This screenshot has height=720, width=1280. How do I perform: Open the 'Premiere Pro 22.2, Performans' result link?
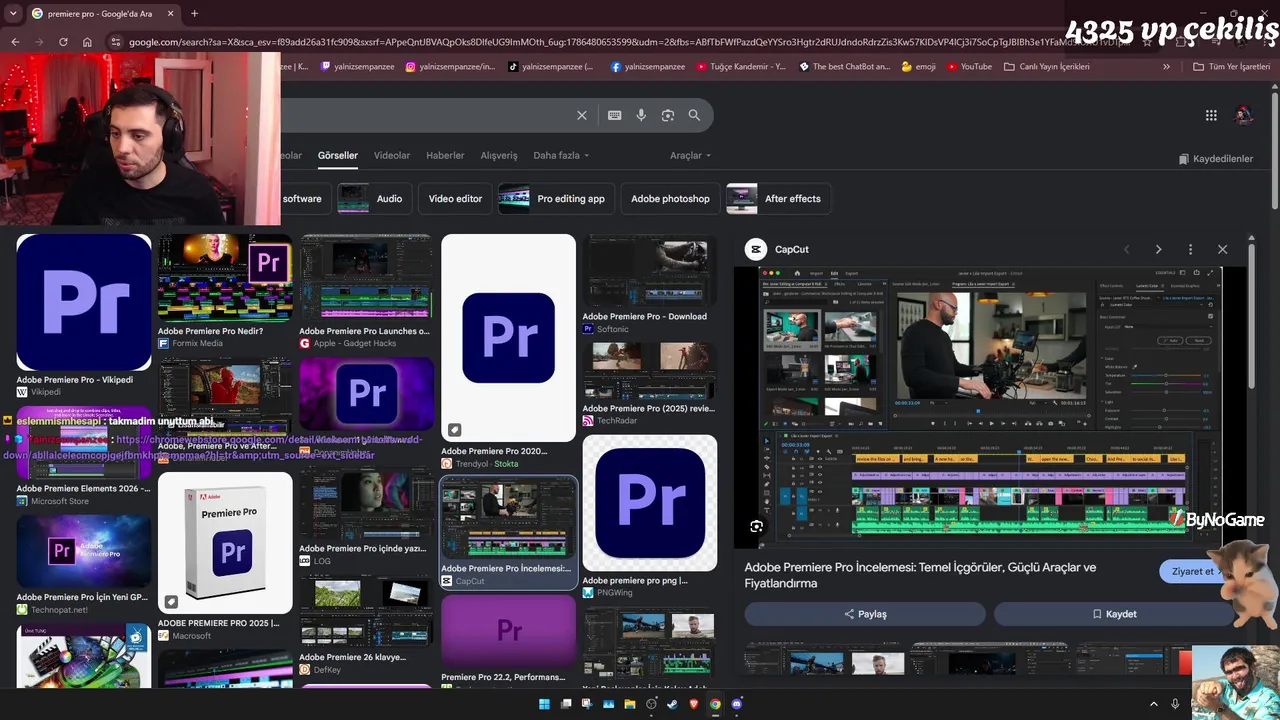(506, 677)
